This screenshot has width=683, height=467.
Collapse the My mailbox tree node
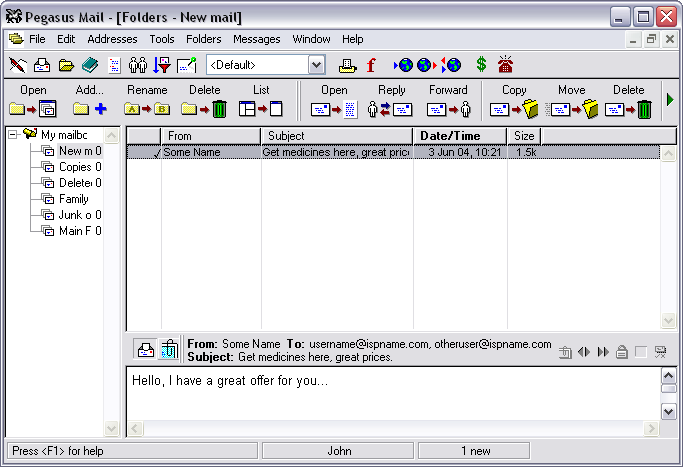click(13, 134)
